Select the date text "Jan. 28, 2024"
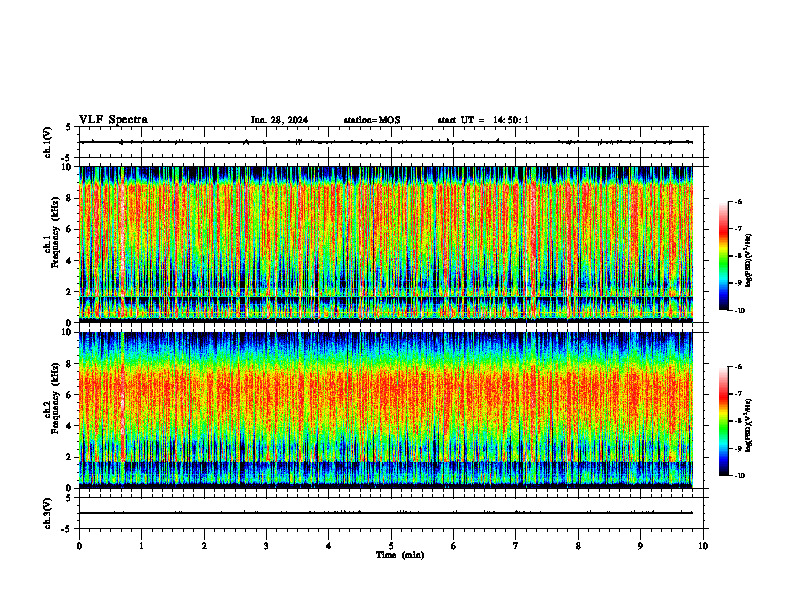Viewport: 792px width, 612px height. pyautogui.click(x=279, y=120)
